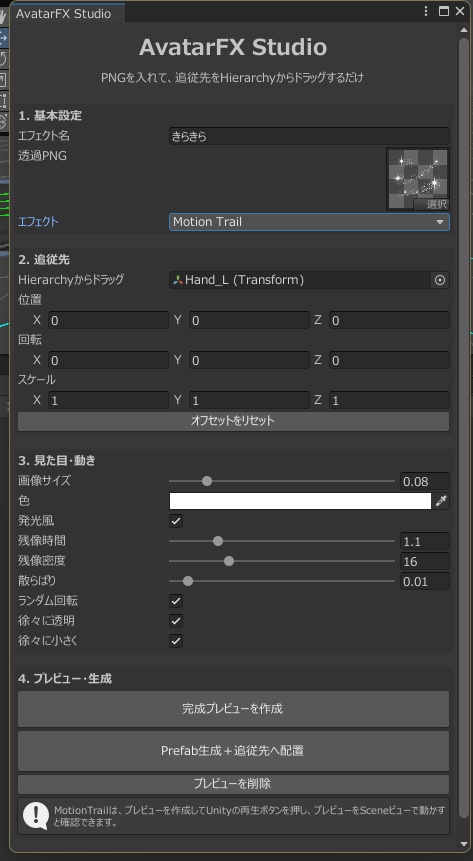Click the sparkle PNG texture thumbnail

point(418,179)
